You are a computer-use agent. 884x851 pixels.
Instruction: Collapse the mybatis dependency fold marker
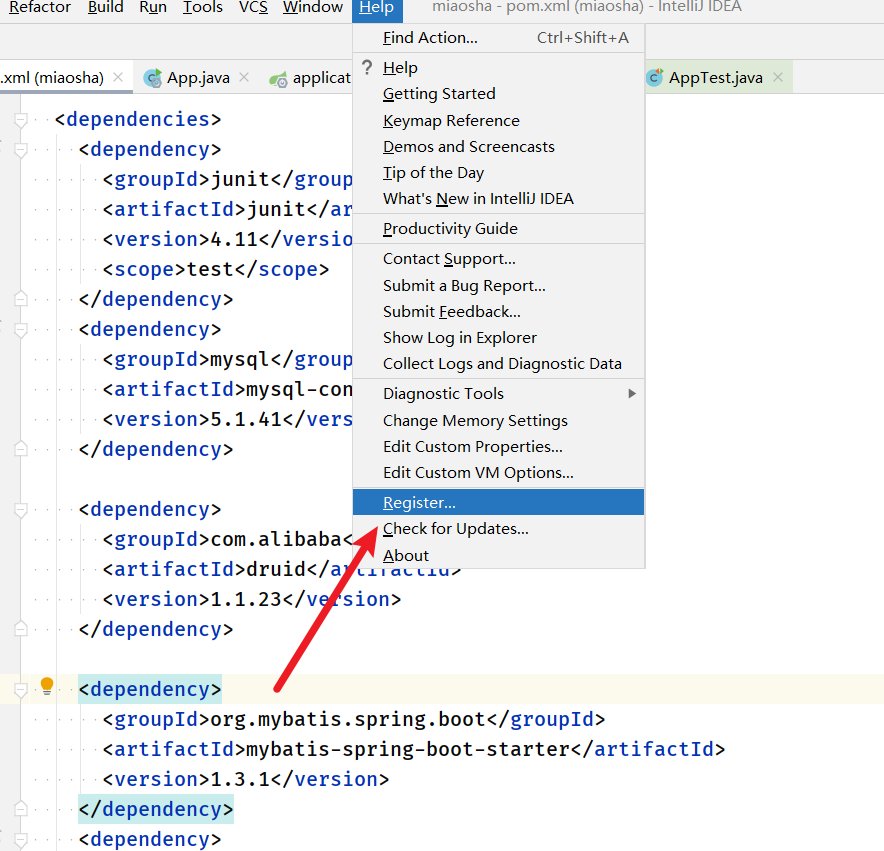[21, 690]
